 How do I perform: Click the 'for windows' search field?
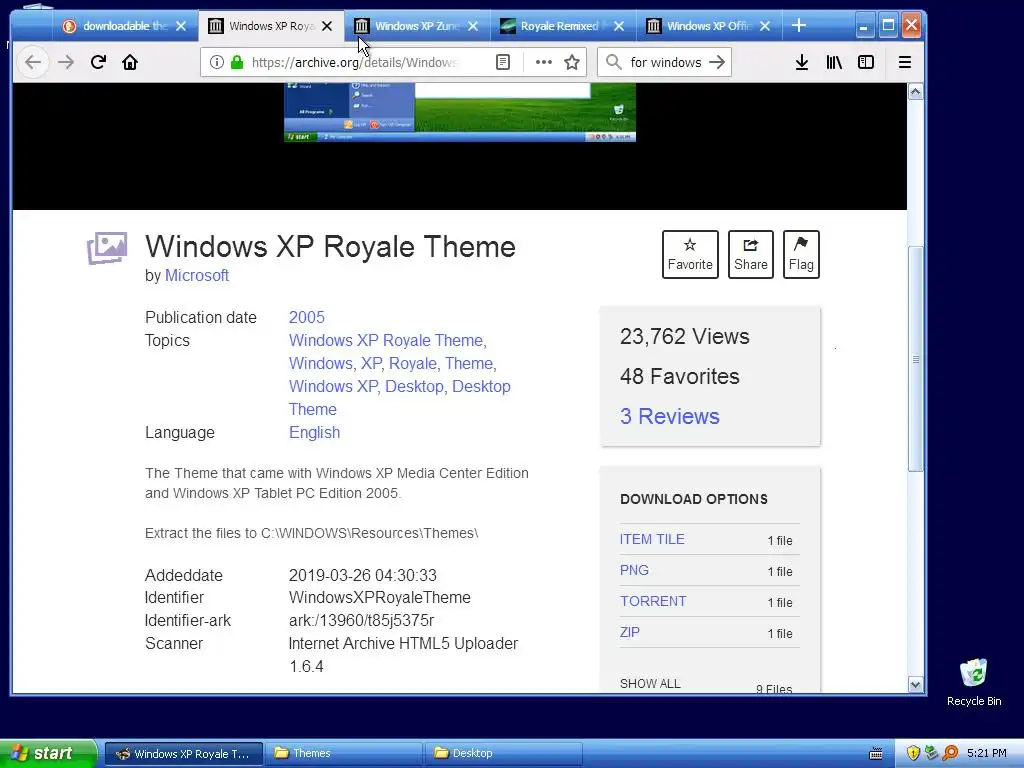665,62
